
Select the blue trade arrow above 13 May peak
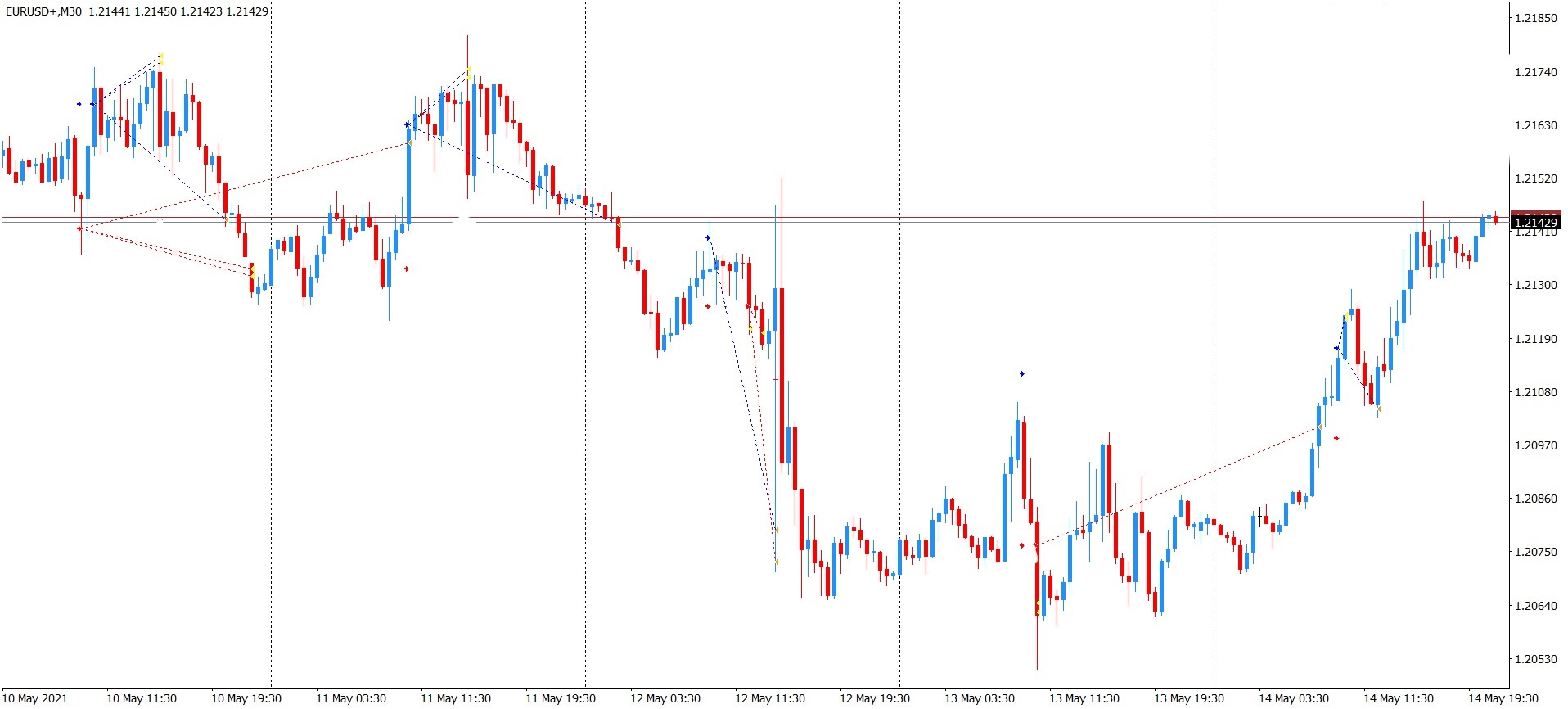click(1021, 374)
